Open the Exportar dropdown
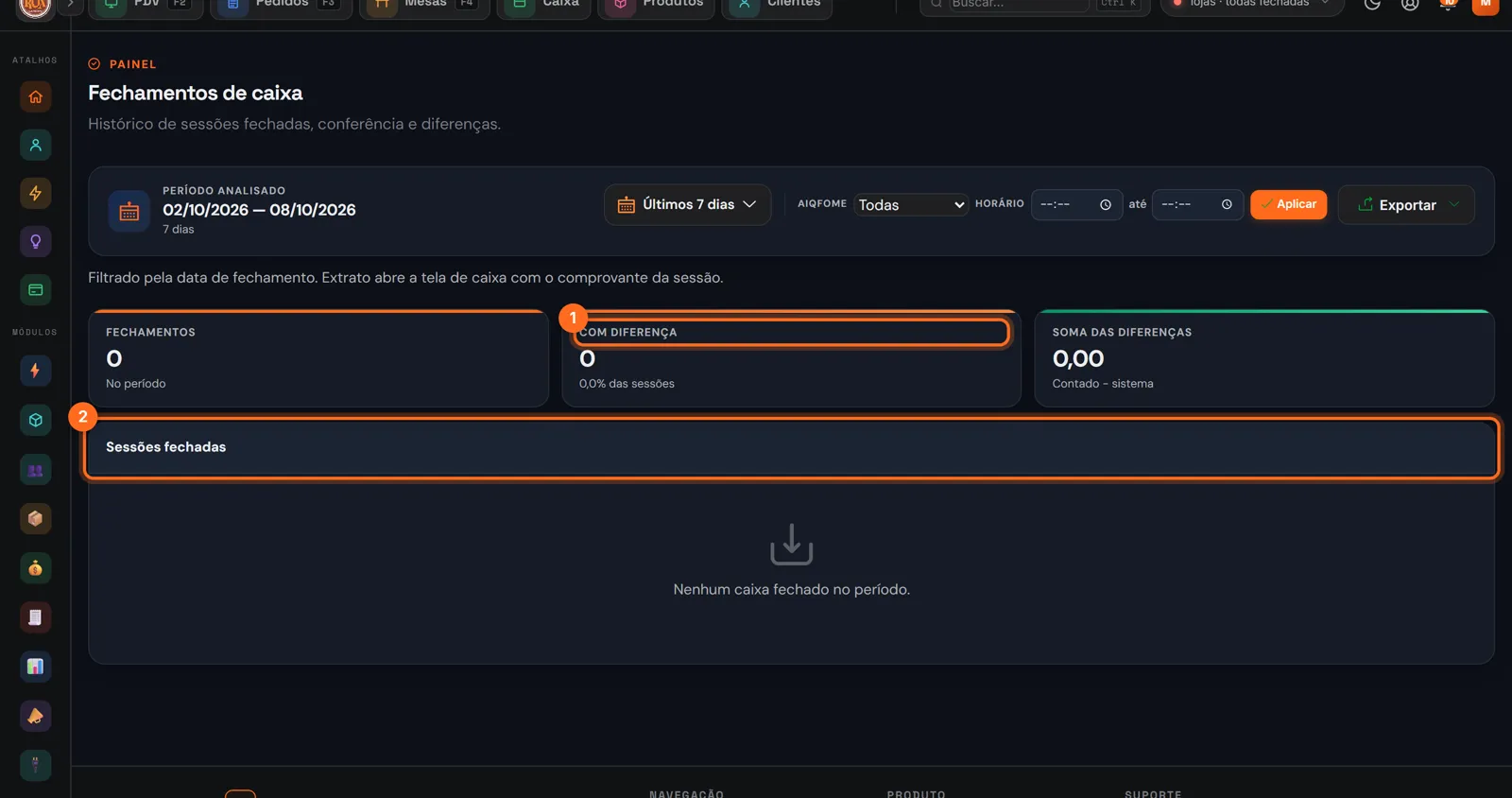 (x=1406, y=204)
